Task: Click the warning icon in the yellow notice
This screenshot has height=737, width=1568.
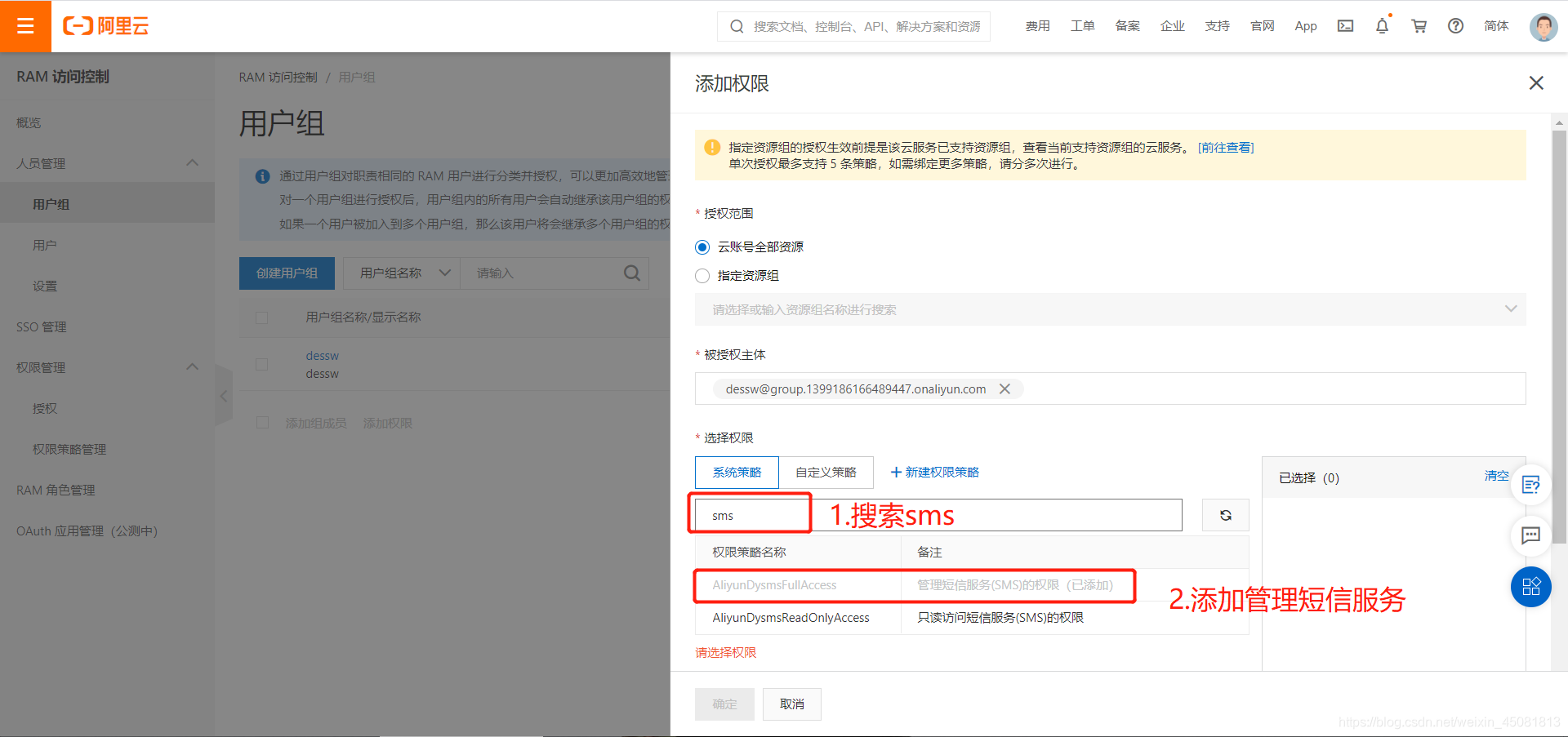Action: (712, 148)
